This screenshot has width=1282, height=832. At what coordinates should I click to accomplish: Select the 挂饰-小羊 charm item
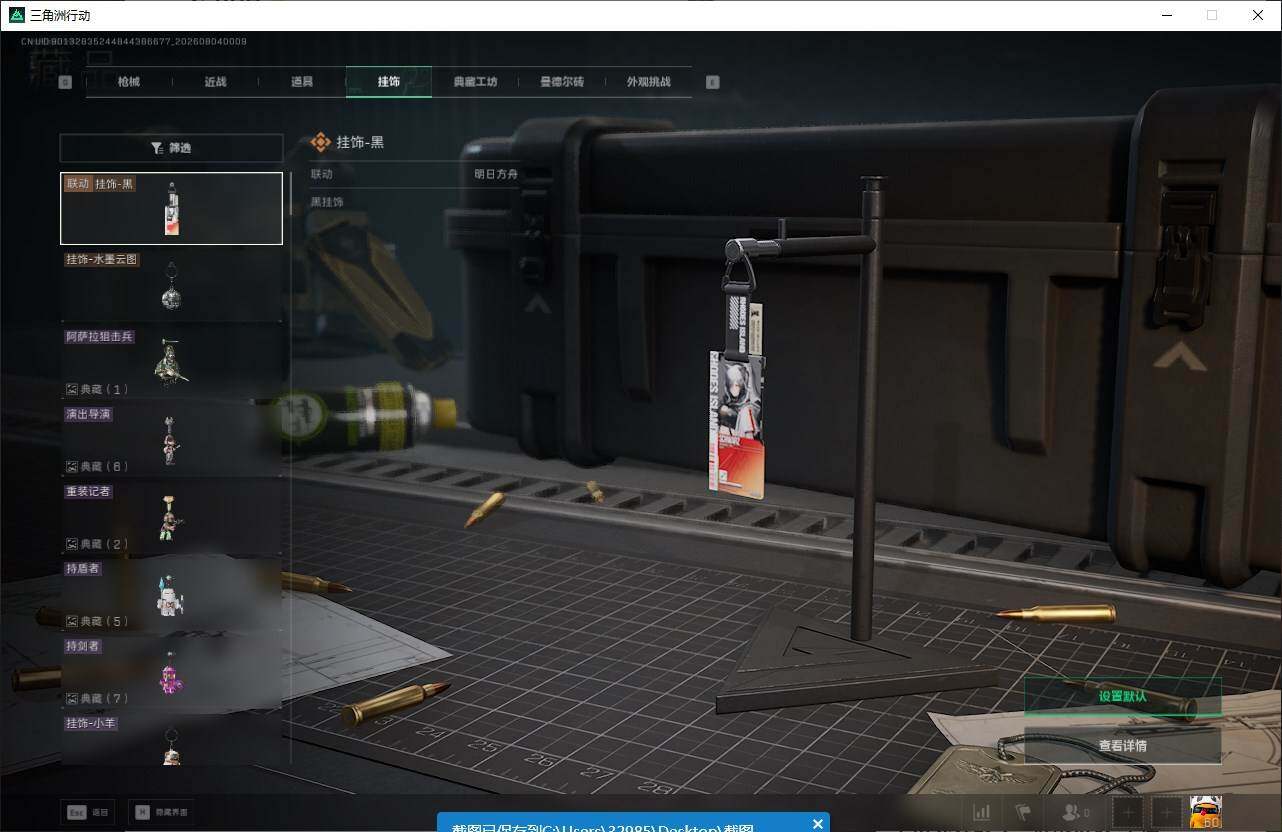pos(171,740)
